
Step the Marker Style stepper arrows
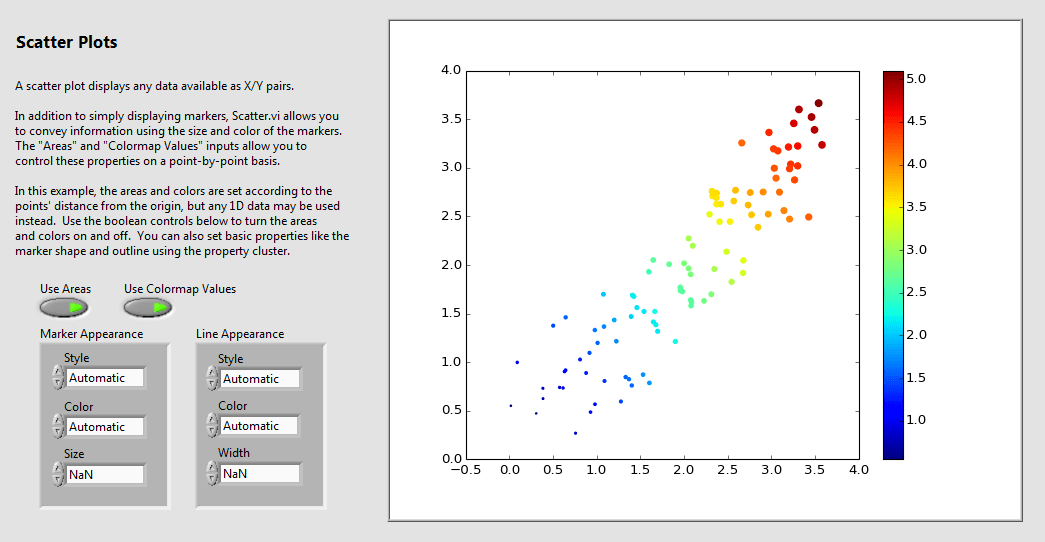(x=58, y=377)
